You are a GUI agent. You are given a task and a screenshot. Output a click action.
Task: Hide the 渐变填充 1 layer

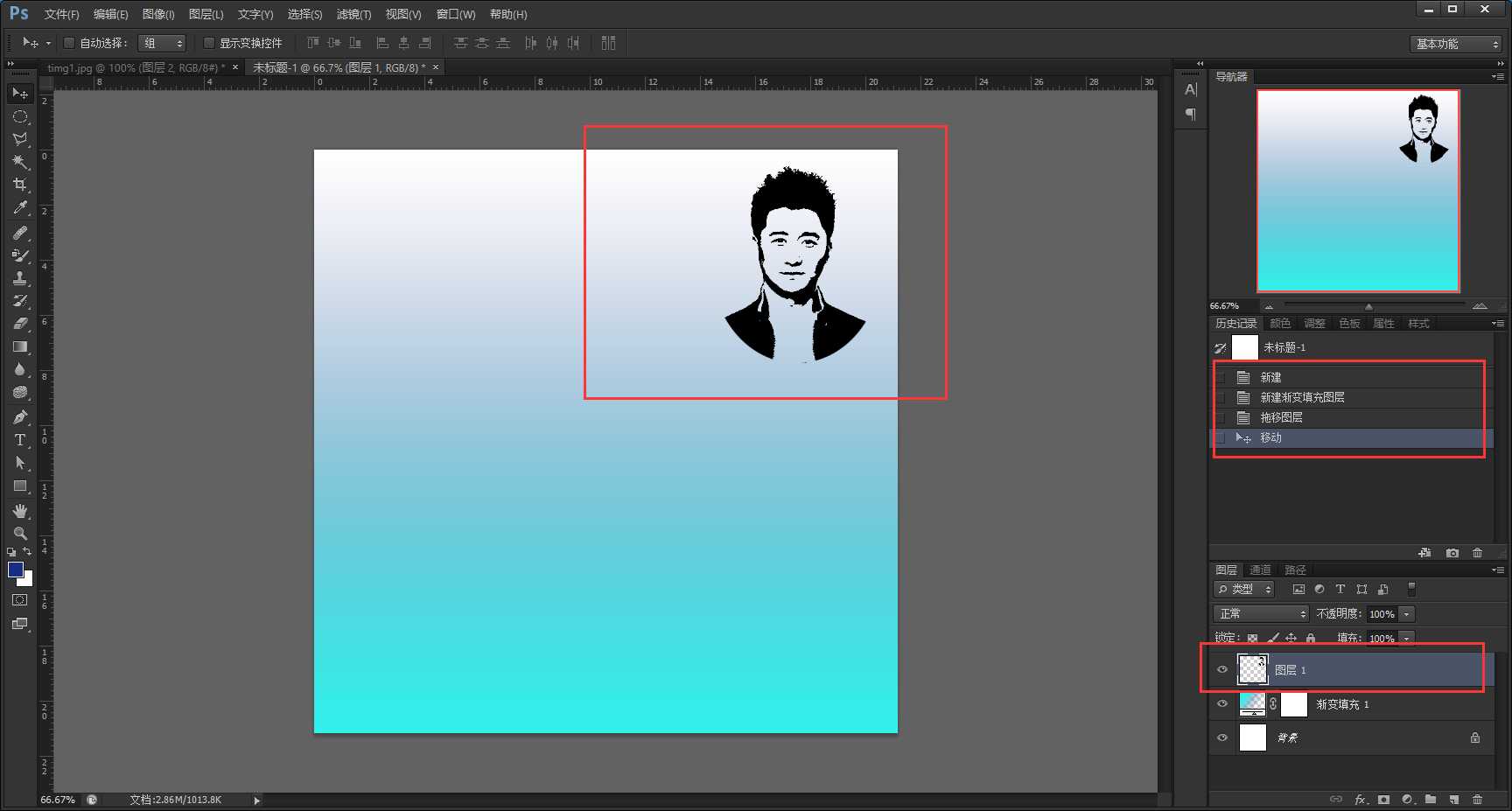pyautogui.click(x=1222, y=703)
